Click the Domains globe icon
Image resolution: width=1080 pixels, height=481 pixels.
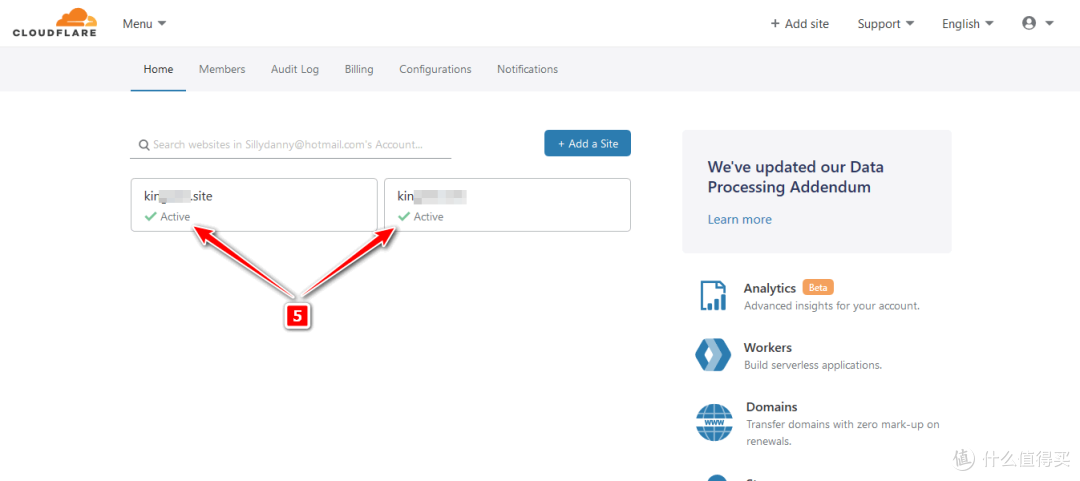(x=714, y=422)
